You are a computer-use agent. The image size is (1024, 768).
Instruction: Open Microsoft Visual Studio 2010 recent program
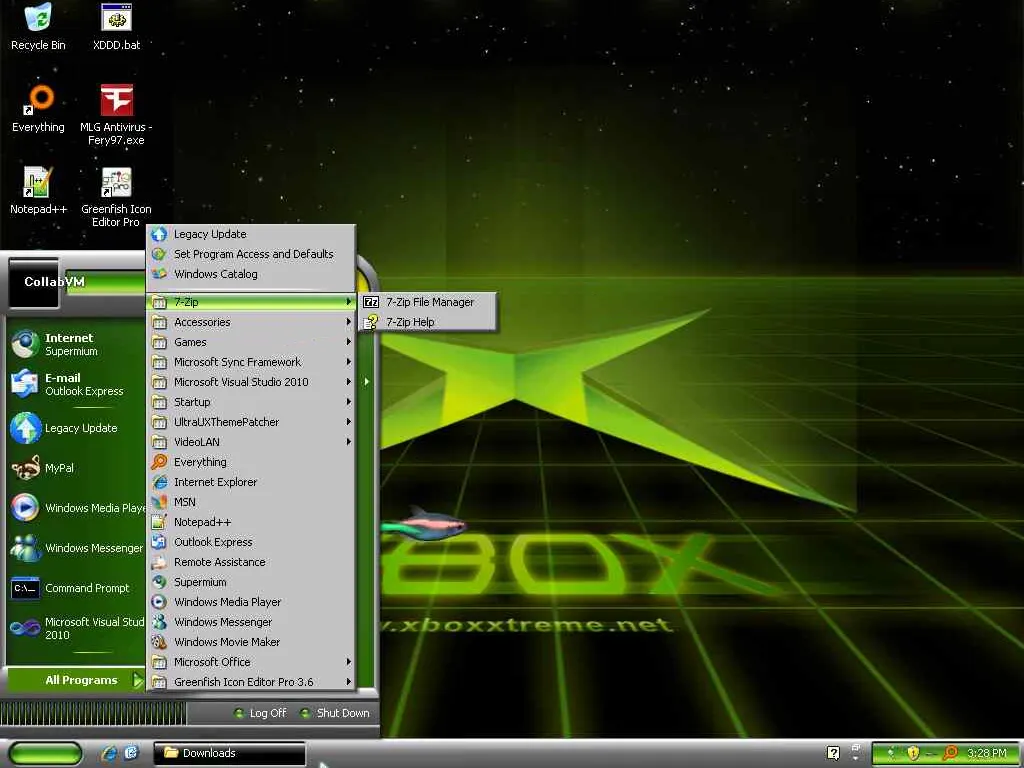pos(76,628)
